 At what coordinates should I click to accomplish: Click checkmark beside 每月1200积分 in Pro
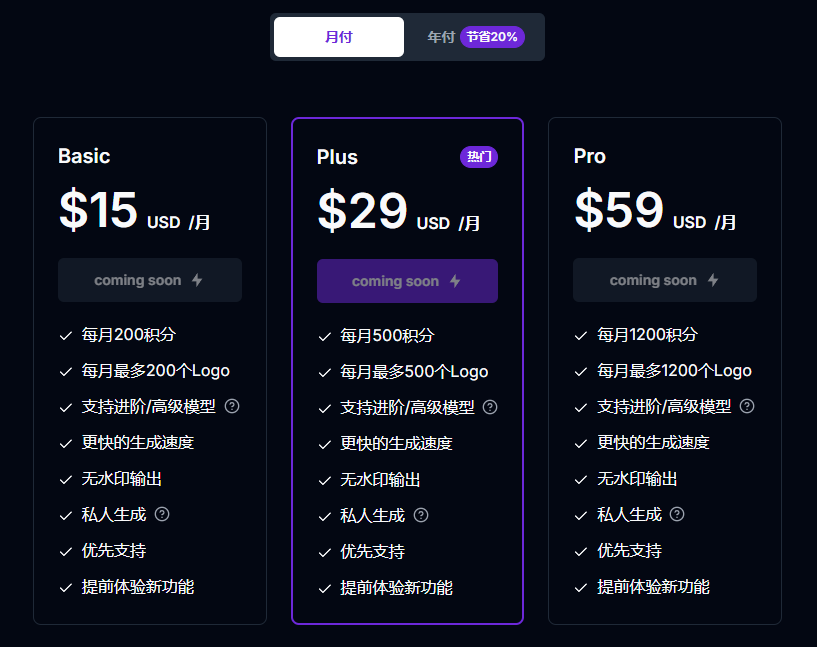[581, 335]
